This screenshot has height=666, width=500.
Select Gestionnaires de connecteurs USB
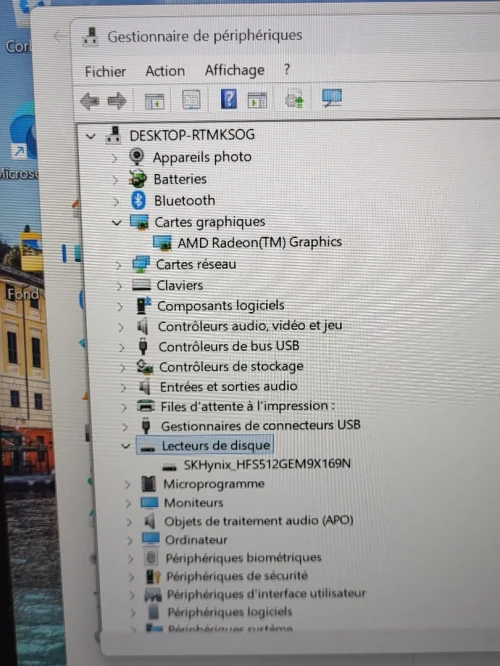point(260,425)
